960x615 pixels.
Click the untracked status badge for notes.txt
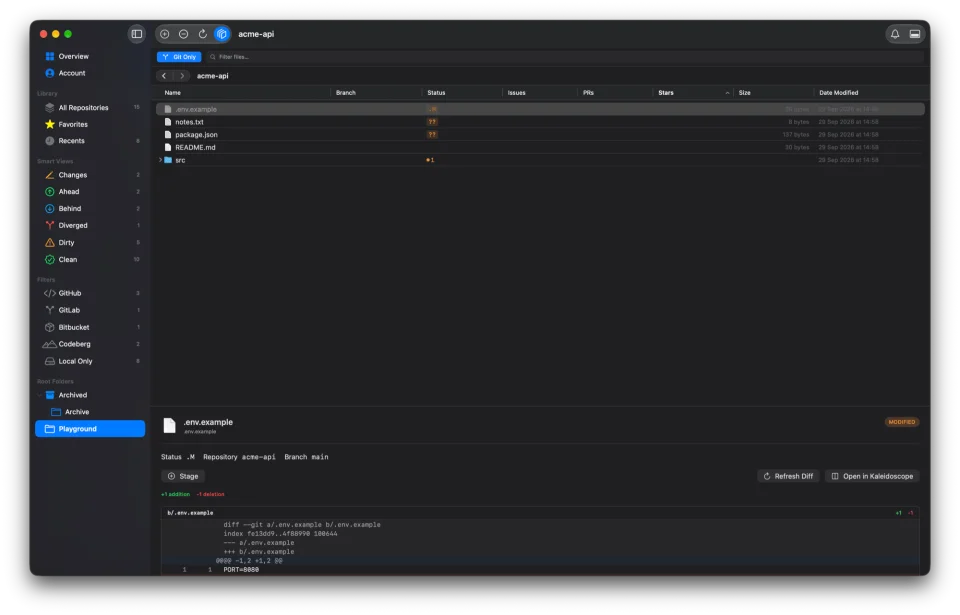(x=432, y=122)
